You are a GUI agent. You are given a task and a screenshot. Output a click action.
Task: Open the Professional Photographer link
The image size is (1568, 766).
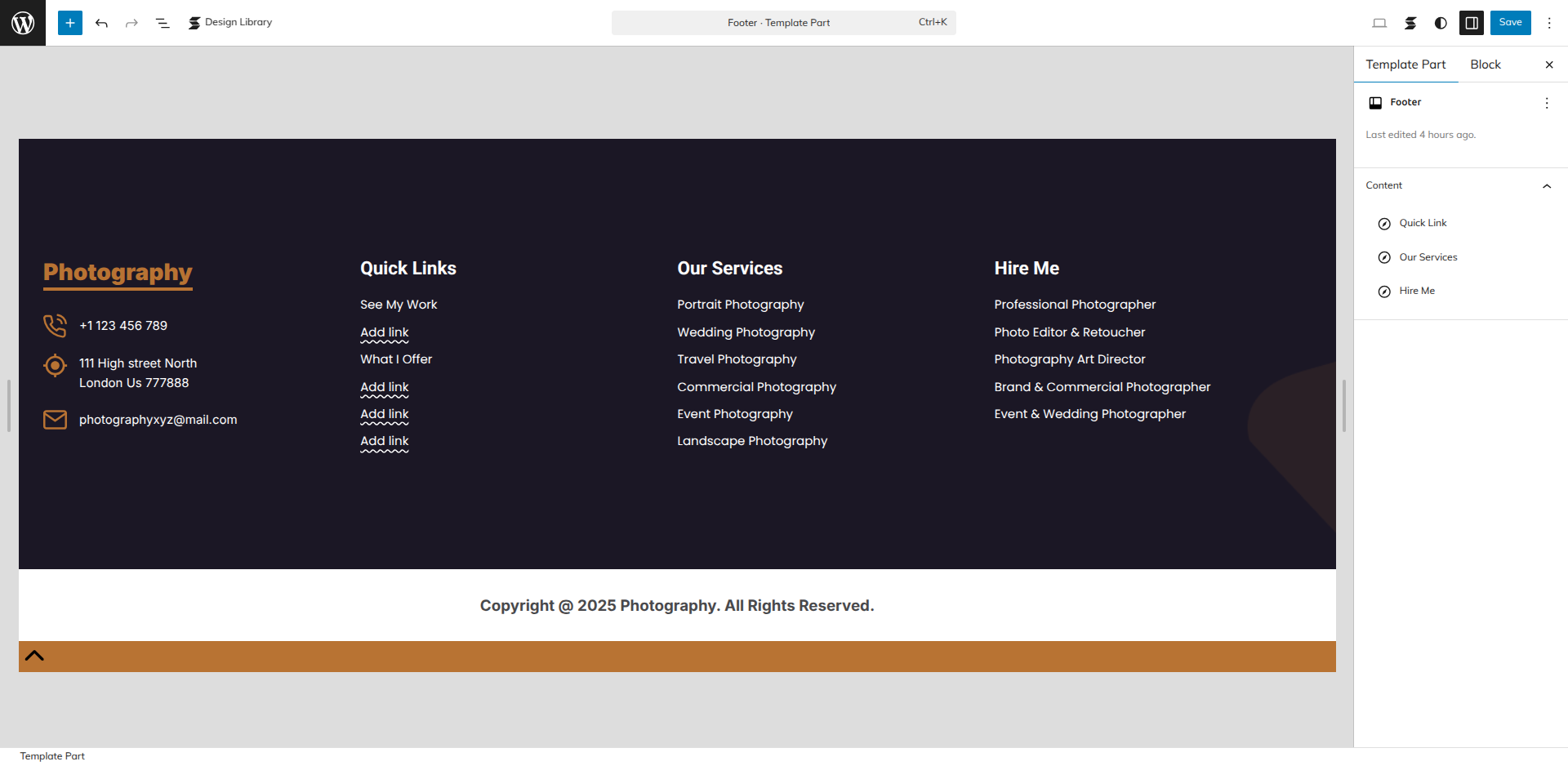1075,305
